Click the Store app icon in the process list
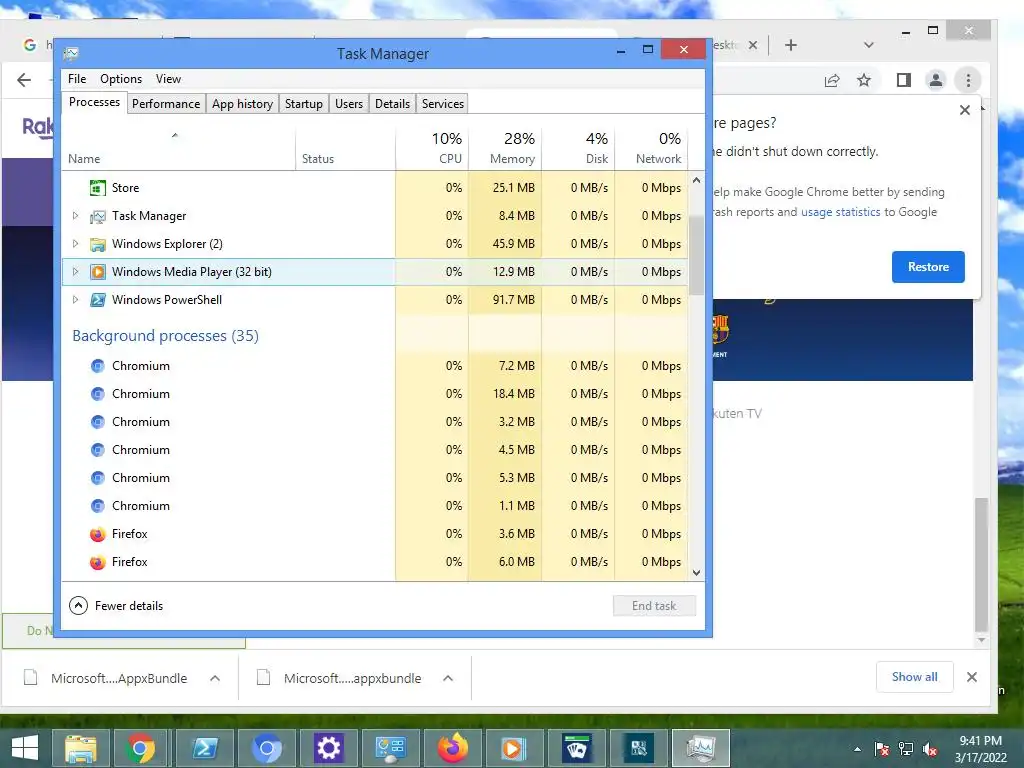Image resolution: width=1024 pixels, height=768 pixels. pos(97,188)
